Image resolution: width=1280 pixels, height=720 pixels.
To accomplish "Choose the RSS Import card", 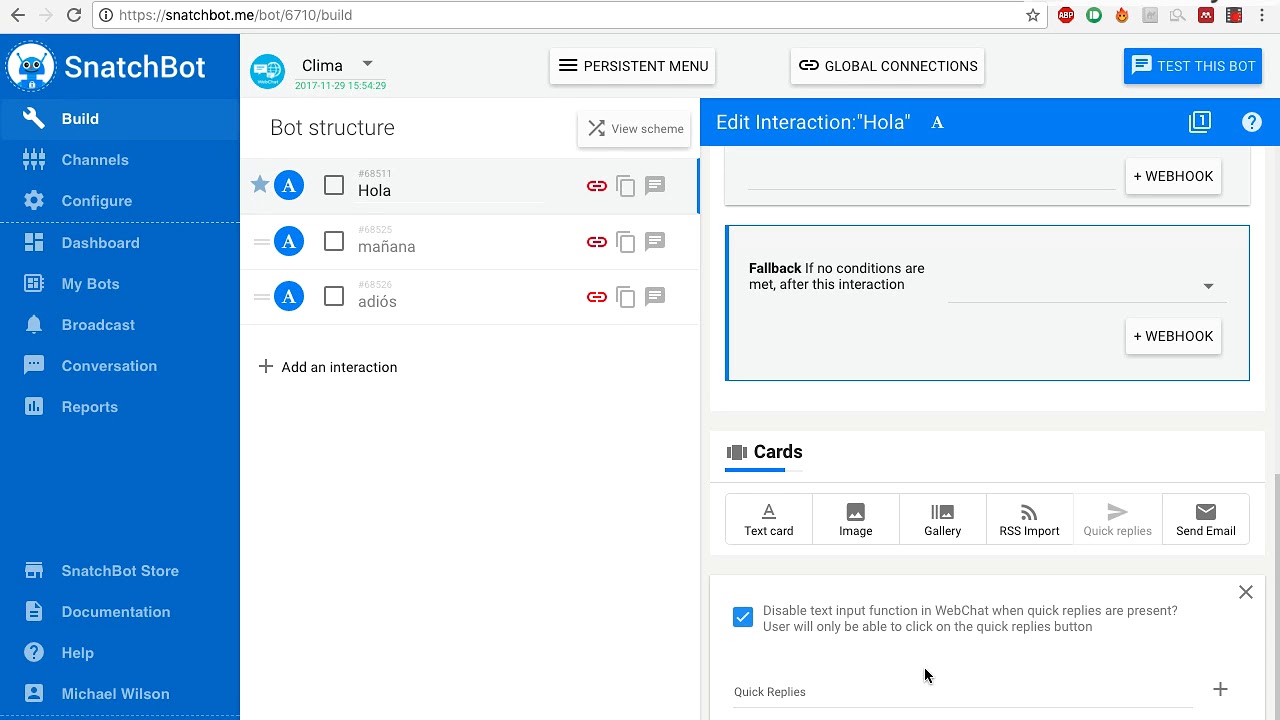I will [x=1029, y=520].
